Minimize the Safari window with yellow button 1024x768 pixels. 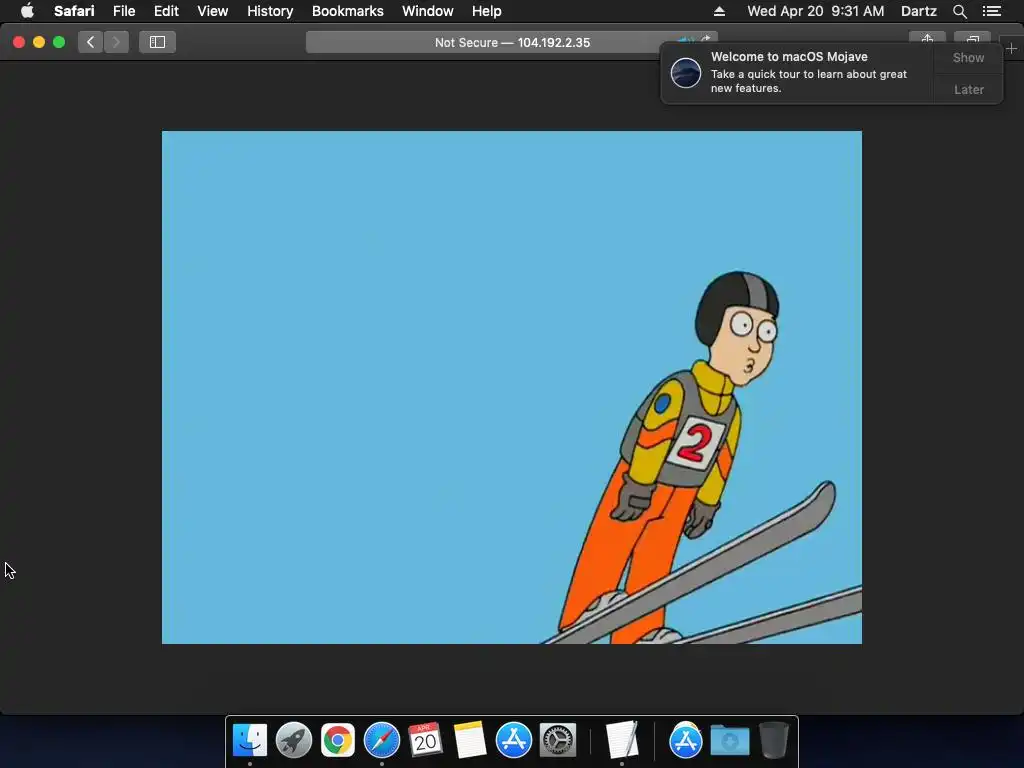pyautogui.click(x=39, y=42)
